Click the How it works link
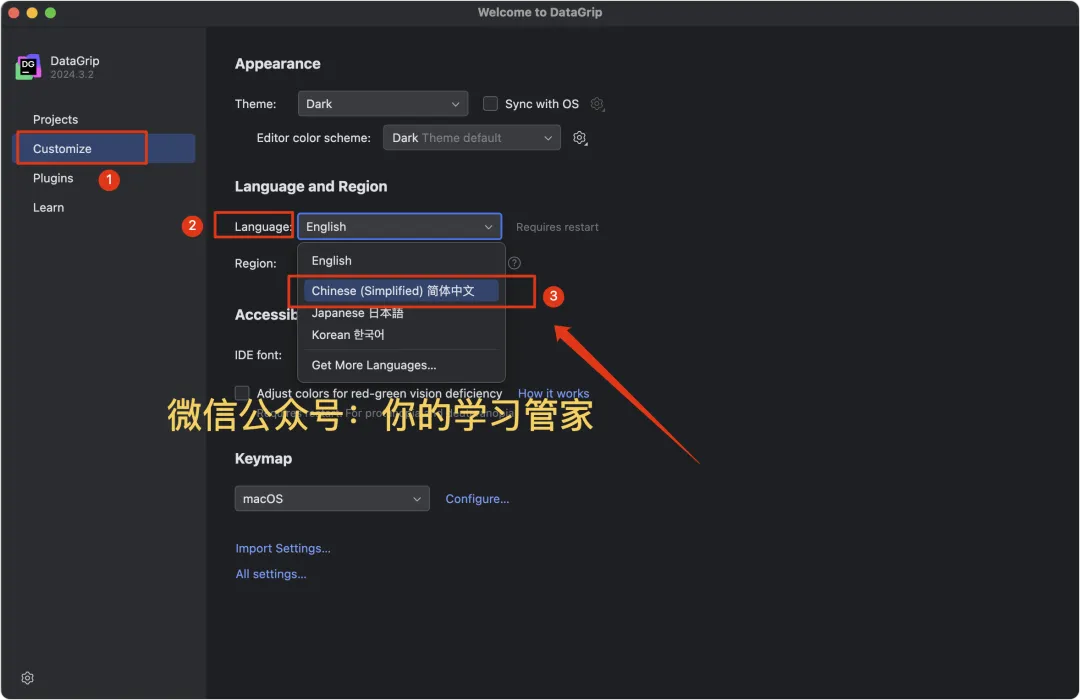 553,393
